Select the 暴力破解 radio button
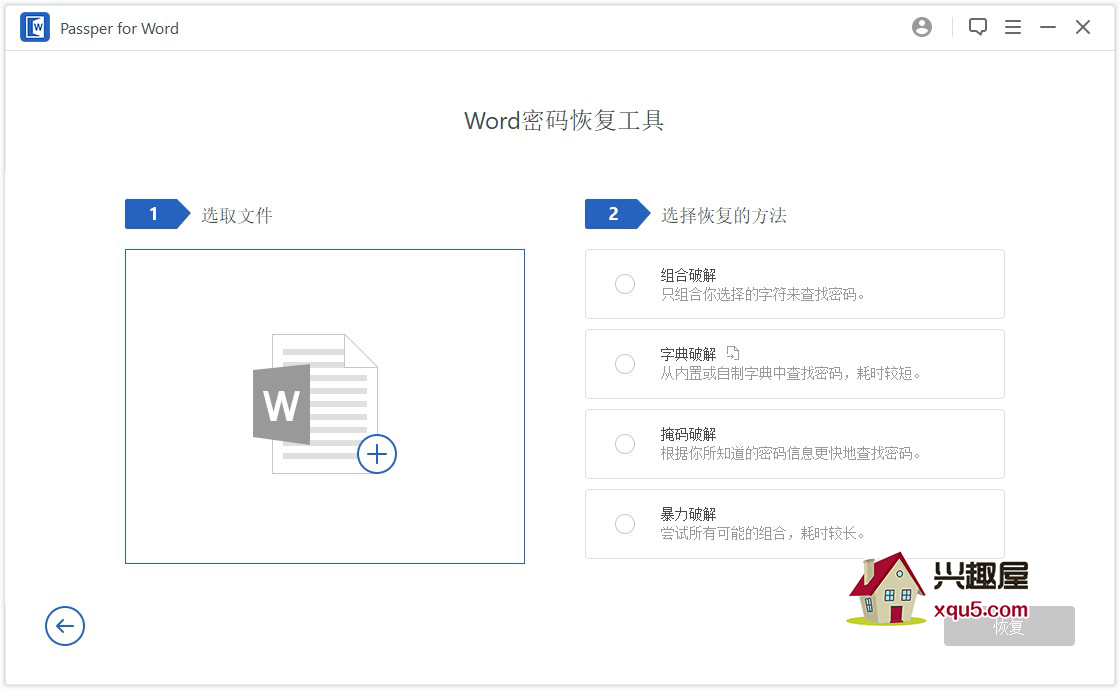 [x=625, y=524]
